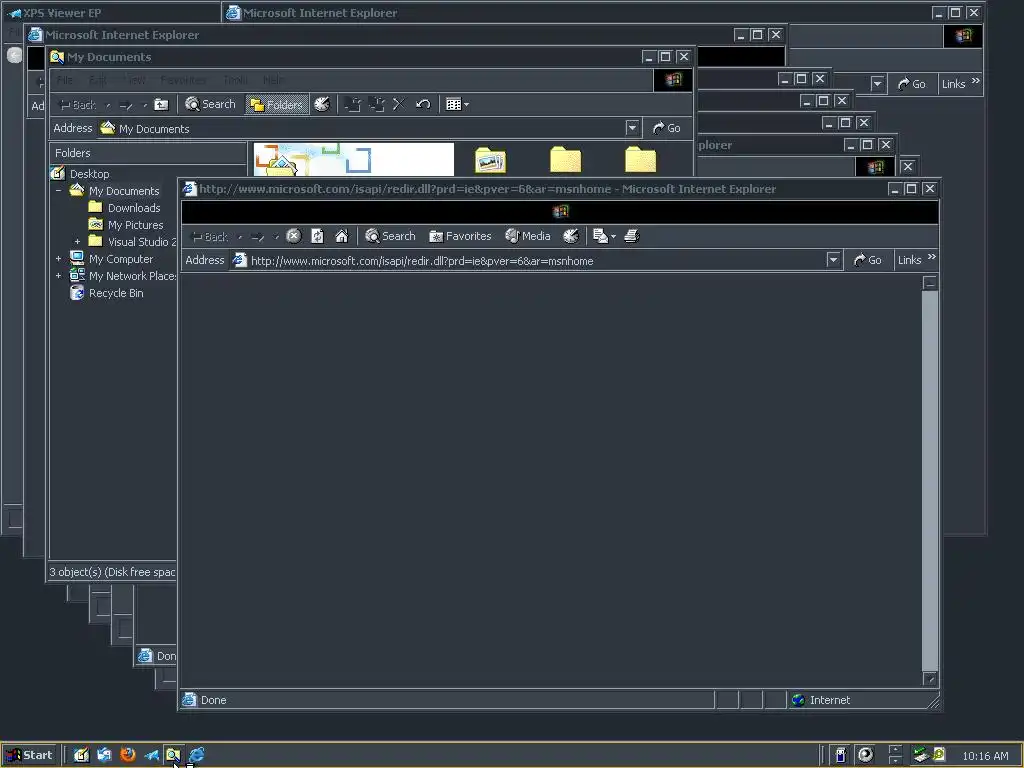1024x768 pixels.
Task: Launch Firefox from Quick Launch bar
Action: point(128,755)
